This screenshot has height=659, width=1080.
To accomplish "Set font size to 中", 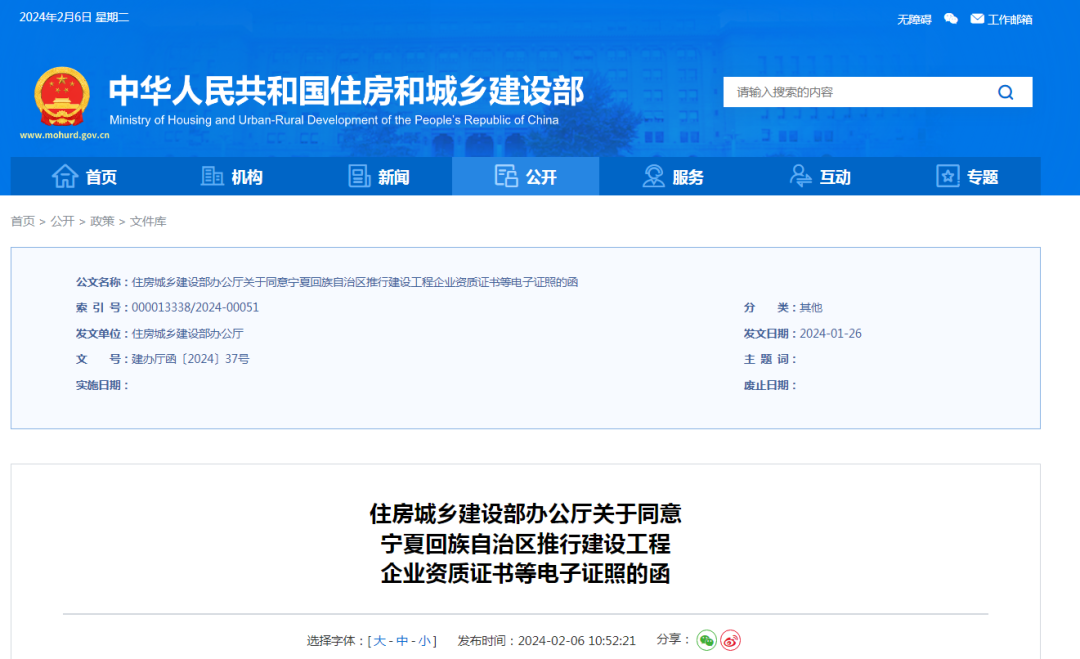I will tap(402, 641).
